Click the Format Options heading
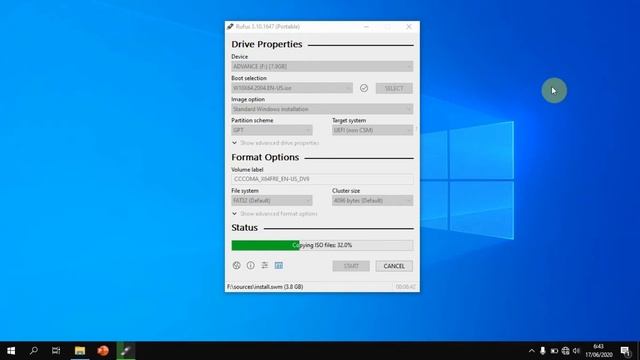640x360 pixels. (x=265, y=157)
